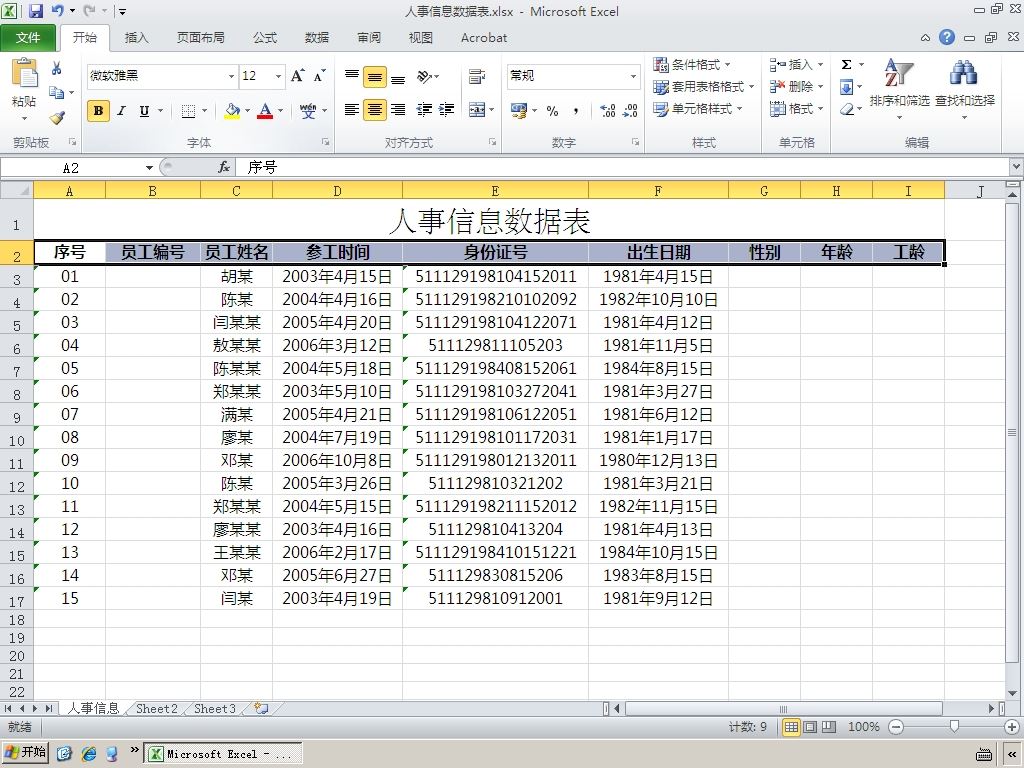Click the 格式 cells button
Image resolution: width=1024 pixels, height=768 pixels.
pos(795,108)
